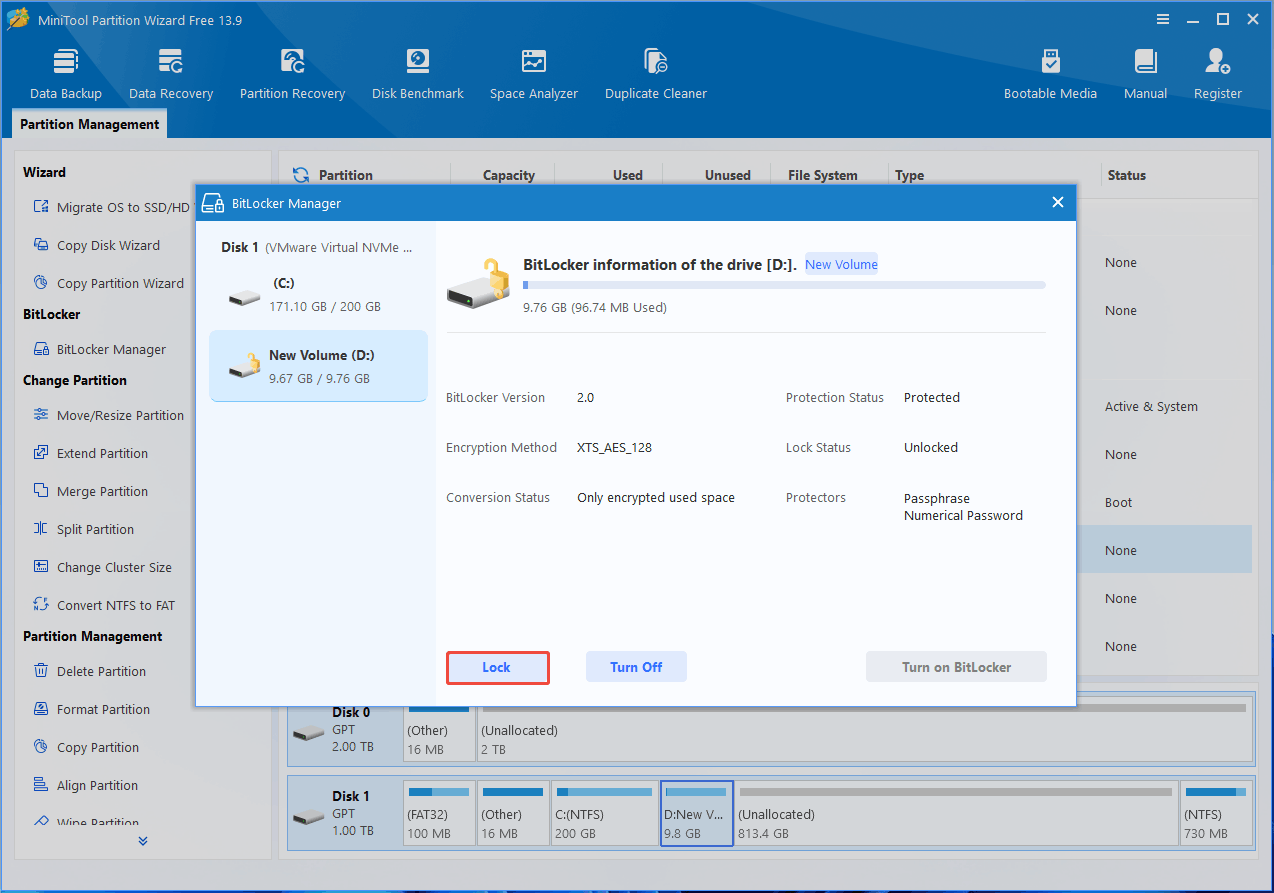
Task: Select Merge Partition
Action: click(x=90, y=491)
